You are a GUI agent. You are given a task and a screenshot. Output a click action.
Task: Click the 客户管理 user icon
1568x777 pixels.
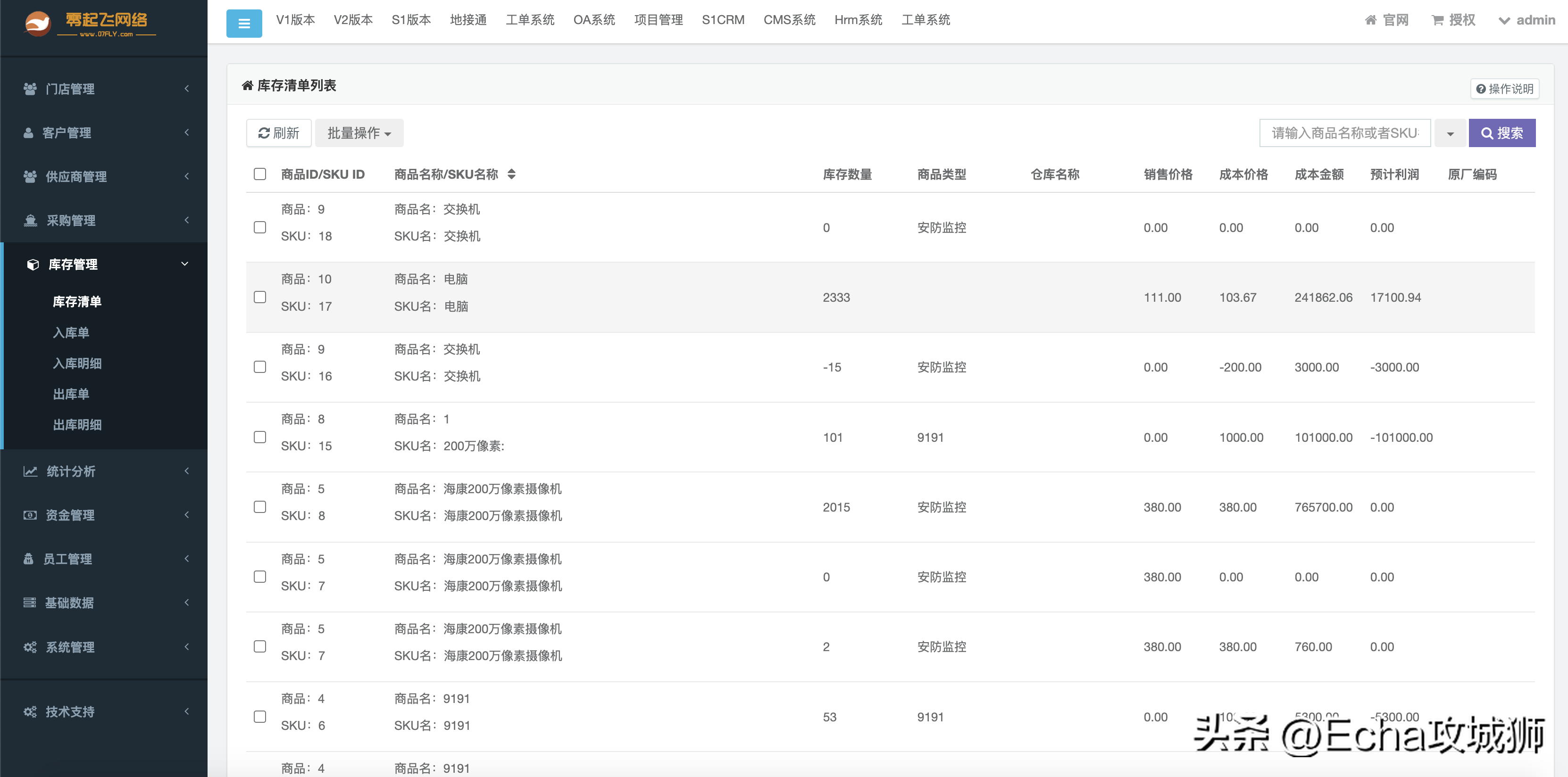click(28, 132)
